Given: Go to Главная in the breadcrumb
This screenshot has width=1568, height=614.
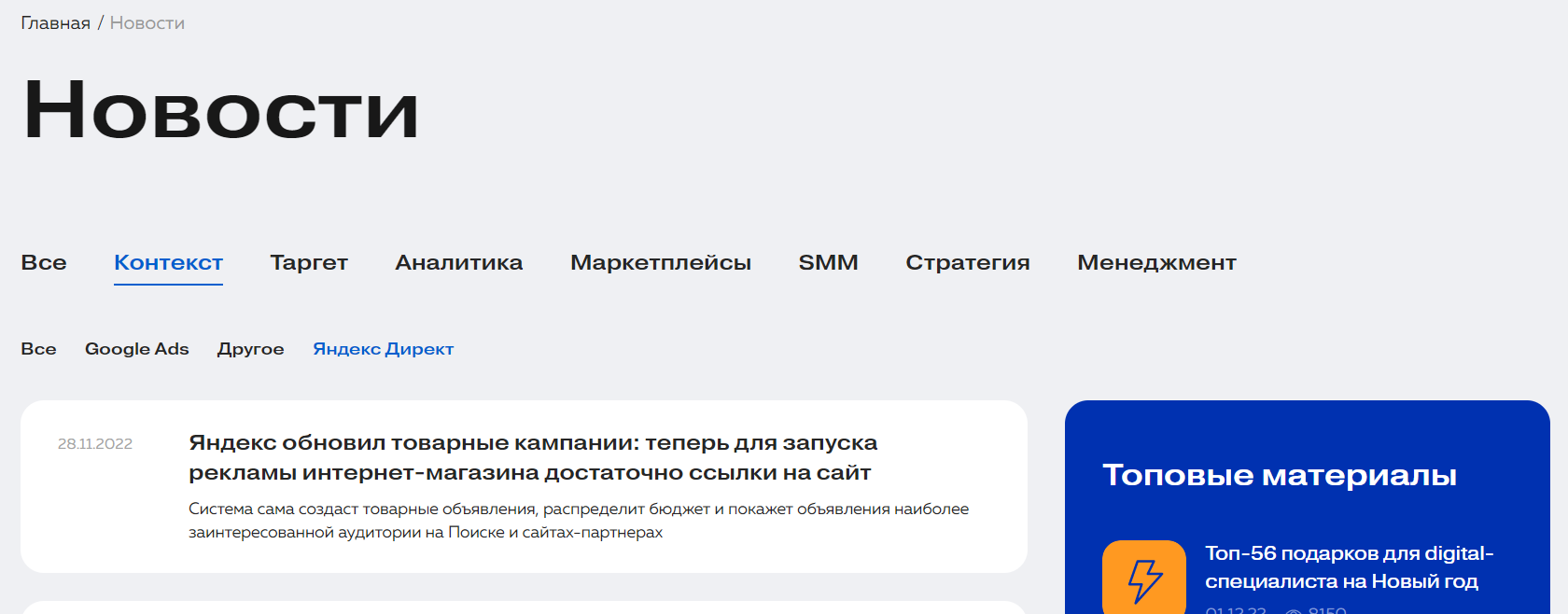Looking at the screenshot, I should 55,23.
